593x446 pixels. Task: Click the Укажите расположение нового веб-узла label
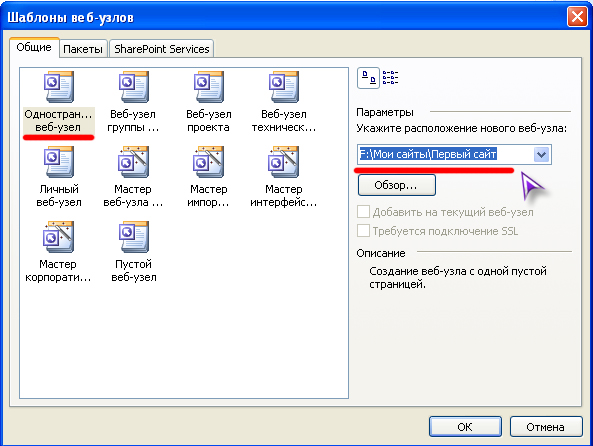(x=461, y=128)
